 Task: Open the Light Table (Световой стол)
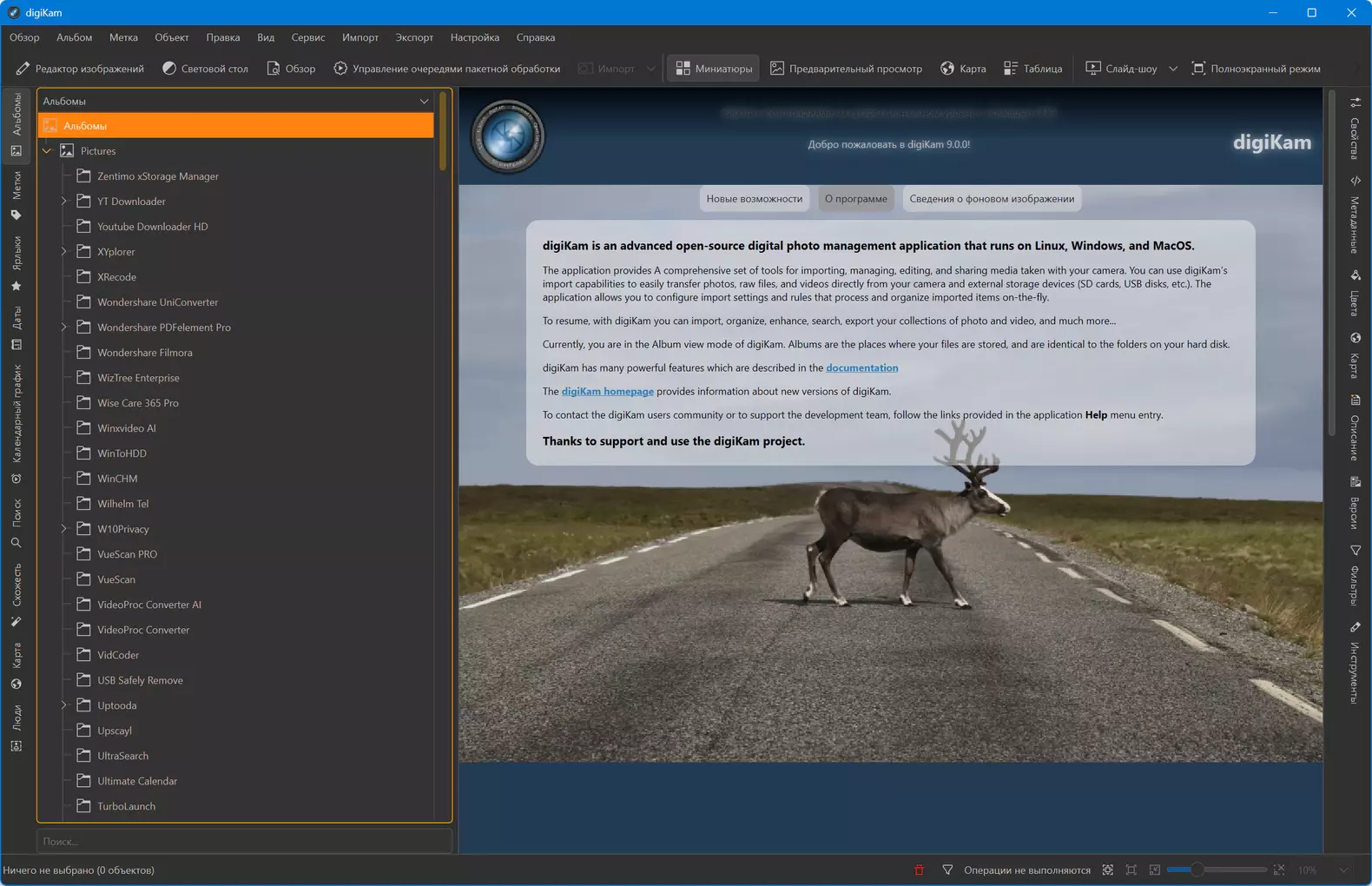(205, 69)
